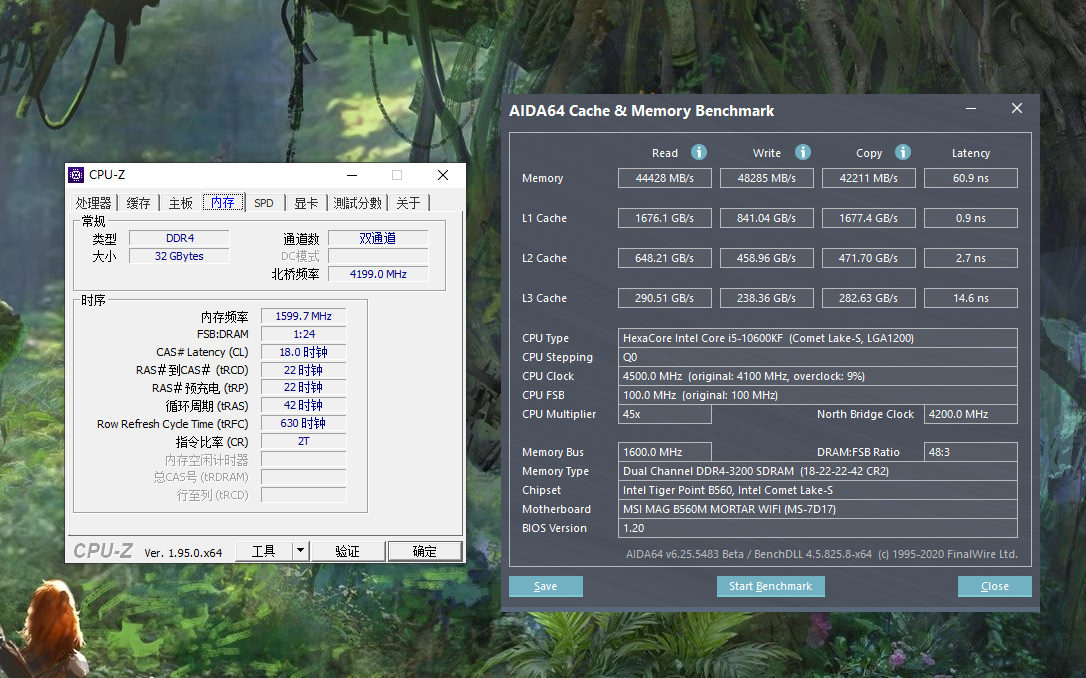Click the L1 Cache Write 841.04 GB/s field
This screenshot has height=678, width=1086.
[x=767, y=218]
